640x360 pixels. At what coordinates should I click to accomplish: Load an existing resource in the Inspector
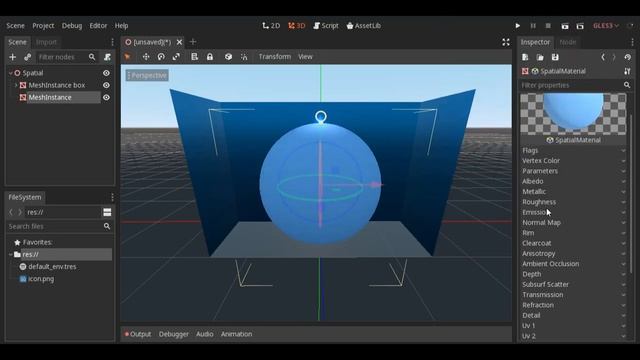click(540, 57)
